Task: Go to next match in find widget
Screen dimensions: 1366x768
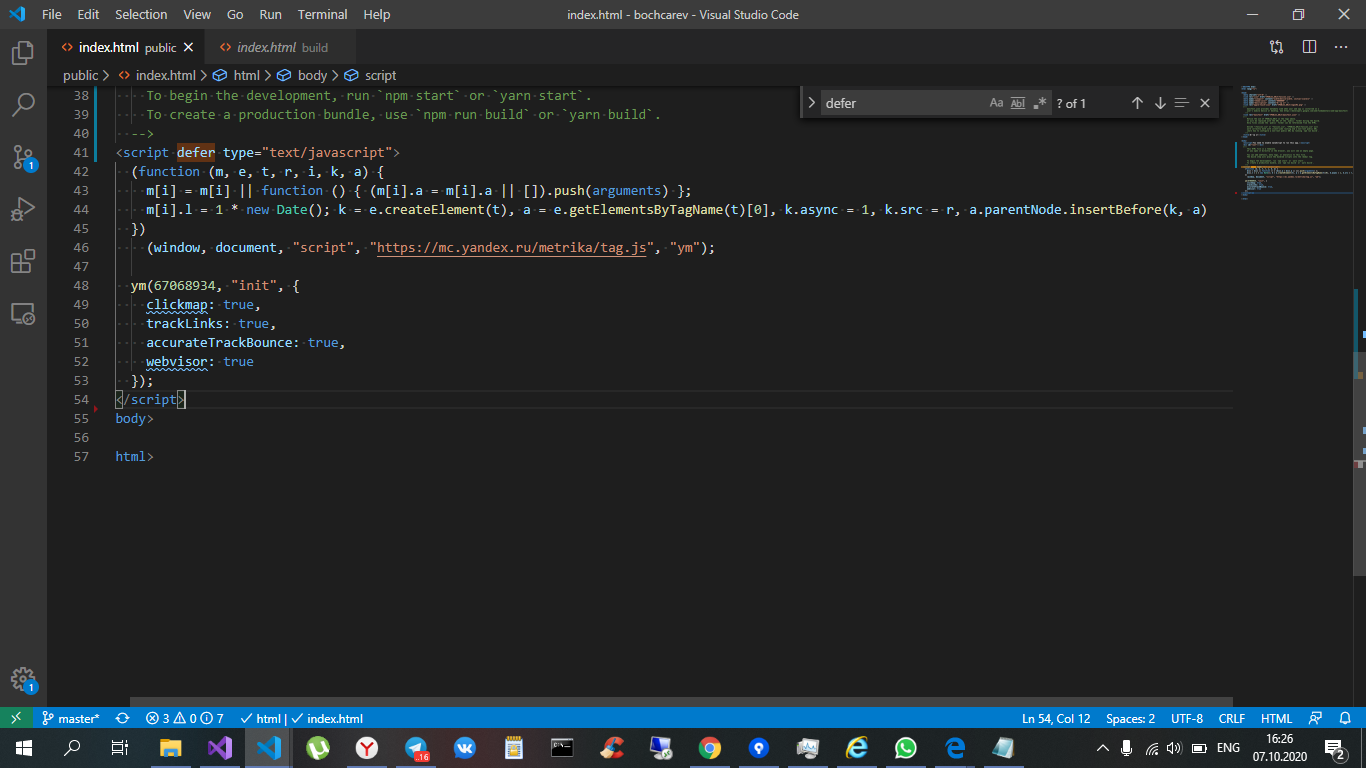Action: point(1160,103)
